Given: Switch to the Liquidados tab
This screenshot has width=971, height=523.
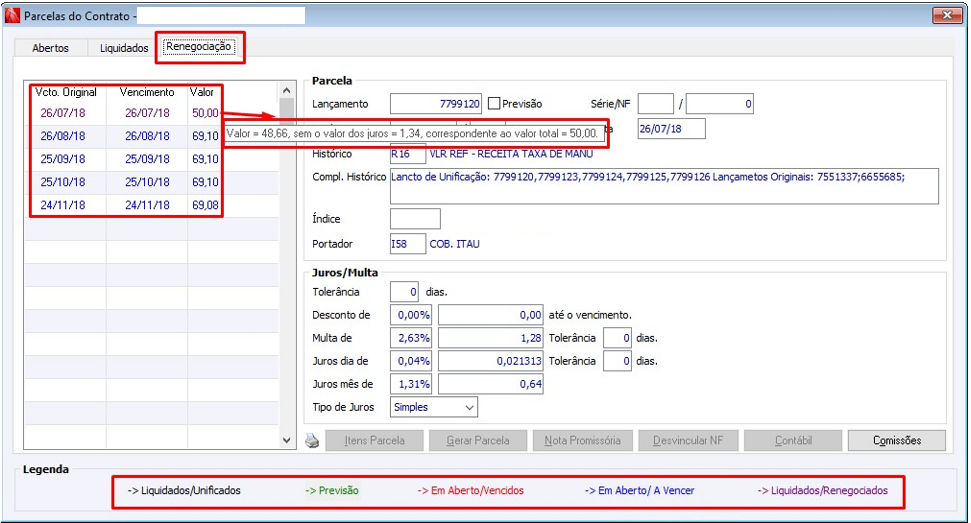Looking at the screenshot, I should tap(124, 48).
